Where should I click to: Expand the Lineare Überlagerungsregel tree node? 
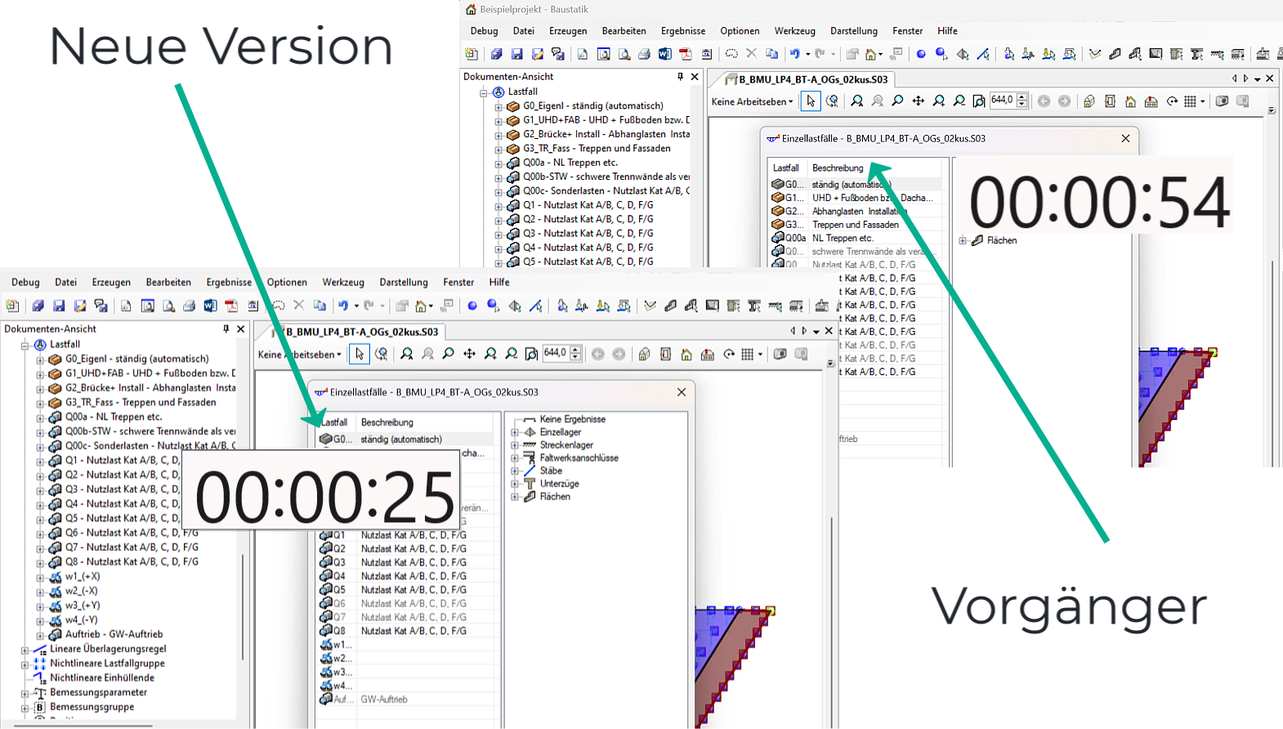pyautogui.click(x=25, y=649)
